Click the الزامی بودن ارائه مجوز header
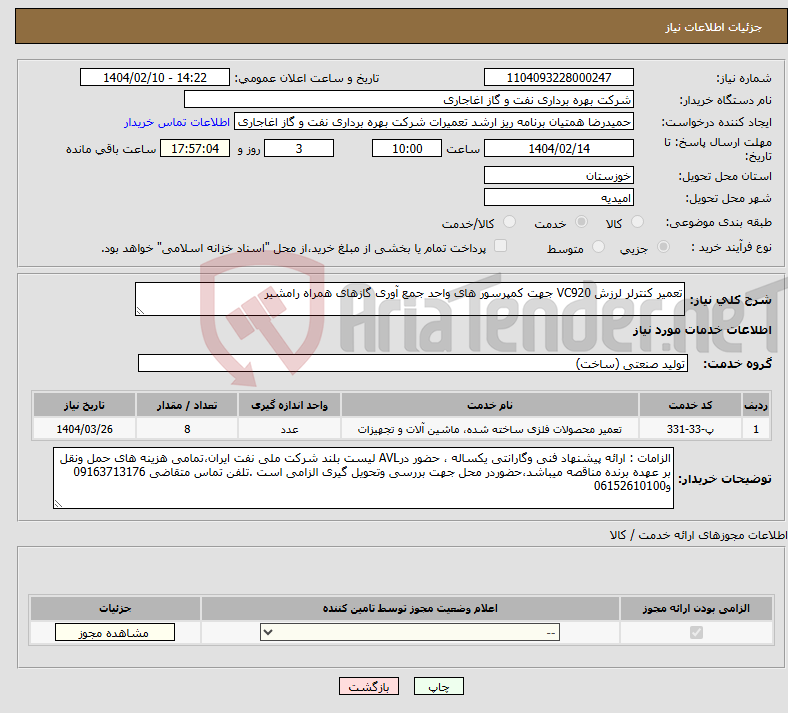Viewport: 788px width, 713px height. point(696,608)
